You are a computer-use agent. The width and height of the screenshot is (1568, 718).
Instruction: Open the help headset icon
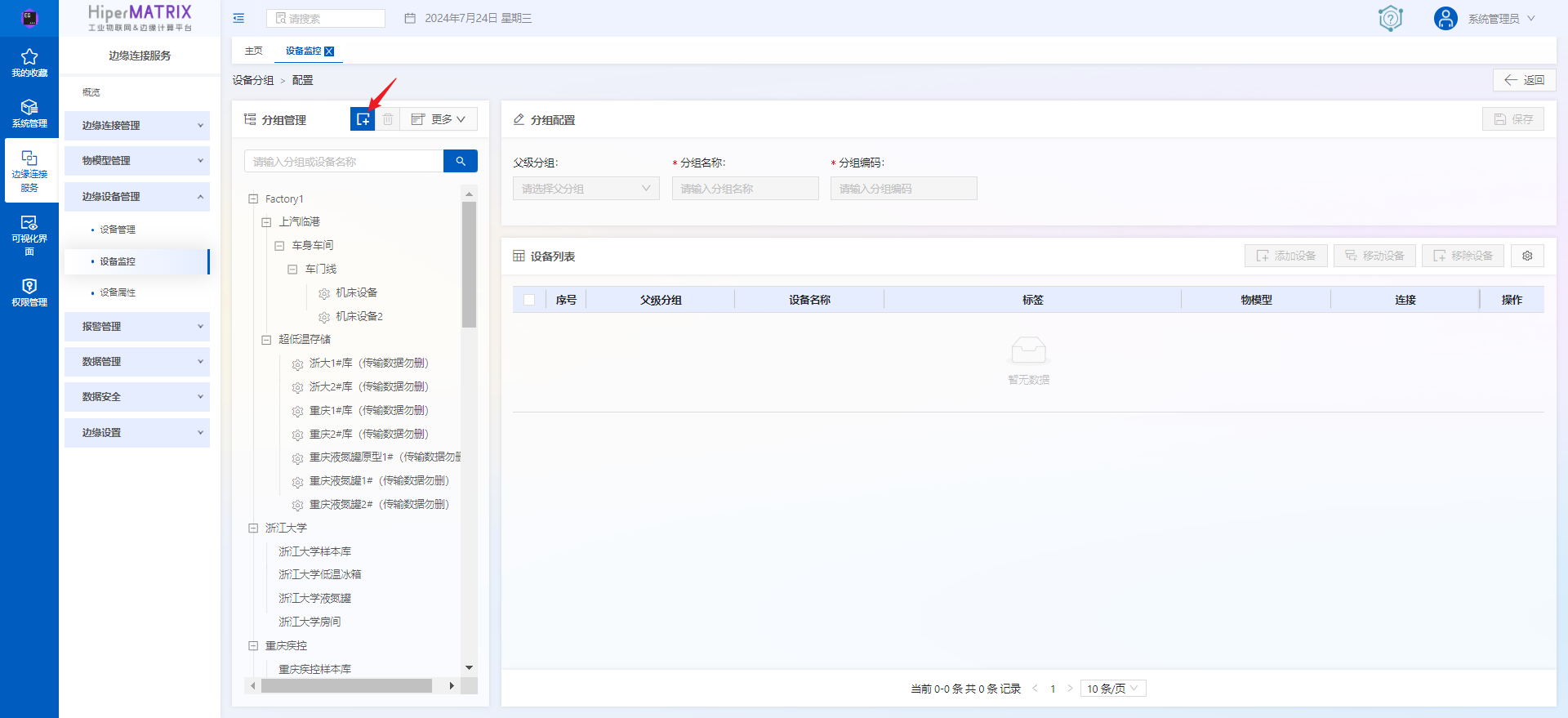[1390, 18]
